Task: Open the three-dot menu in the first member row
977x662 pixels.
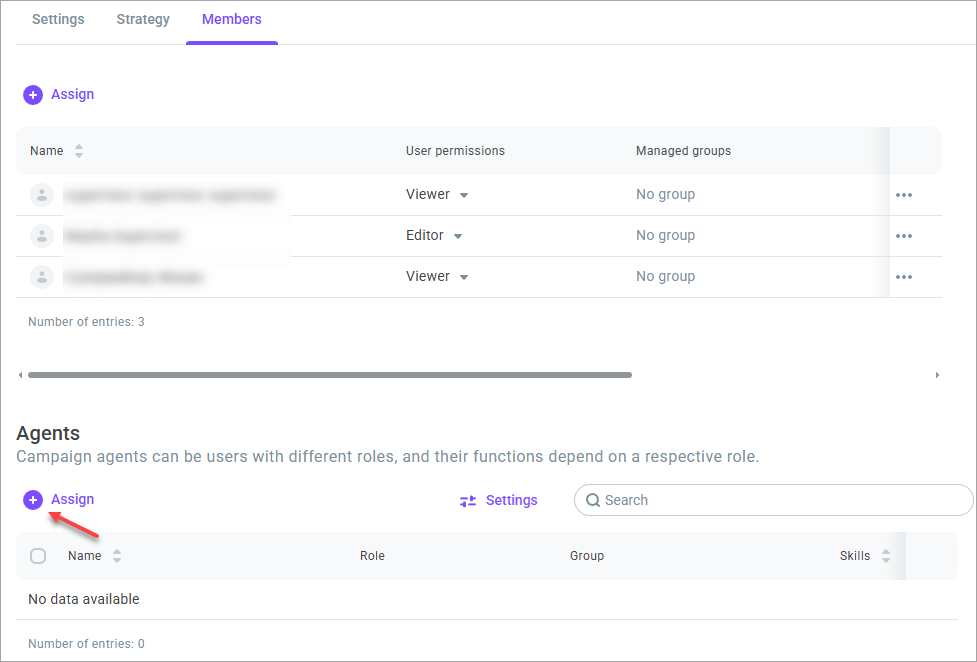Action: (903, 195)
